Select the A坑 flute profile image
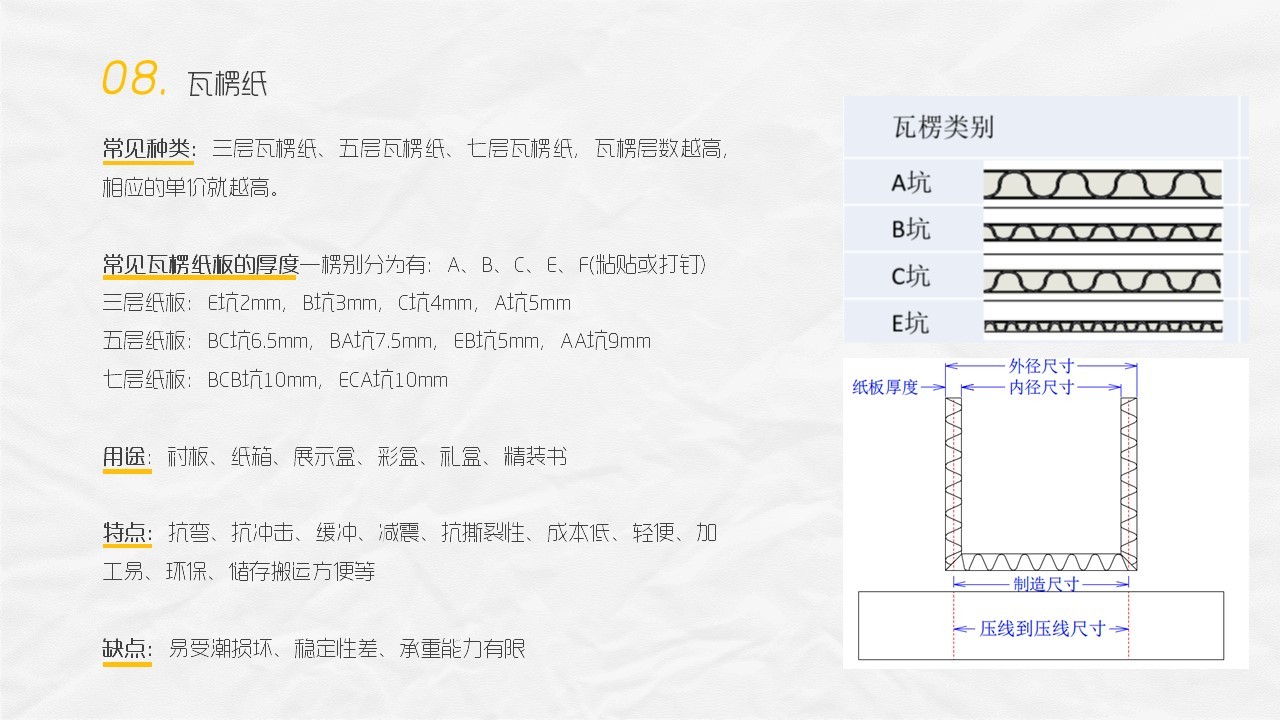Screen dimensions: 1280x720 click(x=1103, y=183)
